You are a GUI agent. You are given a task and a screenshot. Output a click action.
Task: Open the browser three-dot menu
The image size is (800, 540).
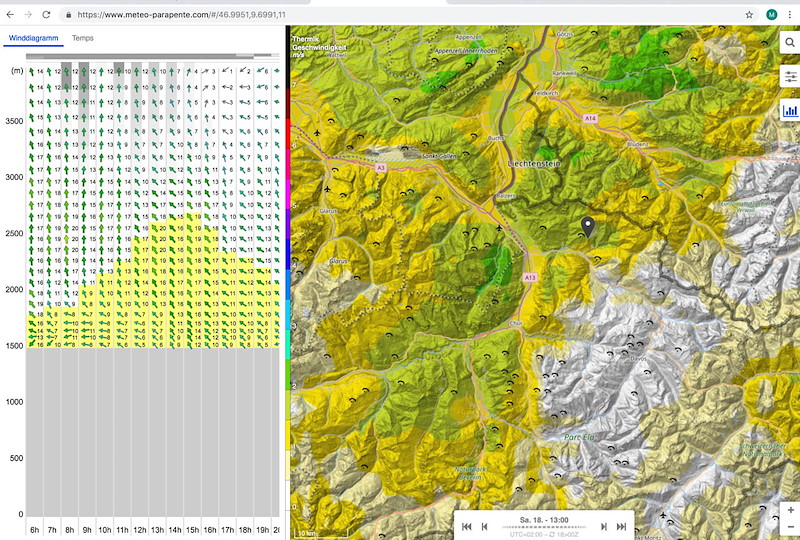(790, 15)
